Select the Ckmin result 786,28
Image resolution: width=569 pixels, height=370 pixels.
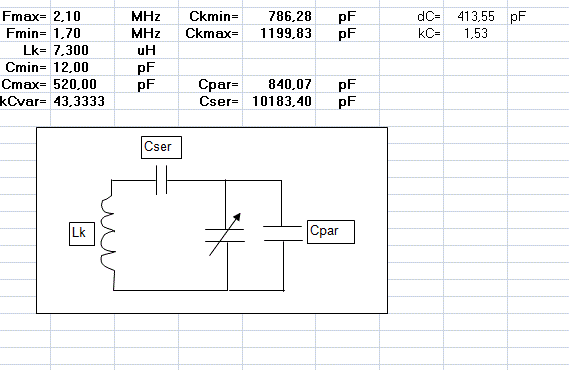point(279,16)
